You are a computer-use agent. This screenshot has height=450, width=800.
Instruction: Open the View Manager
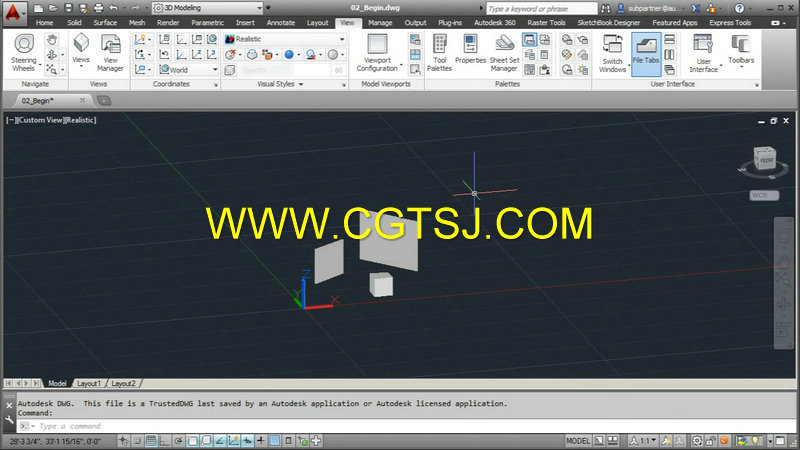pyautogui.click(x=110, y=53)
